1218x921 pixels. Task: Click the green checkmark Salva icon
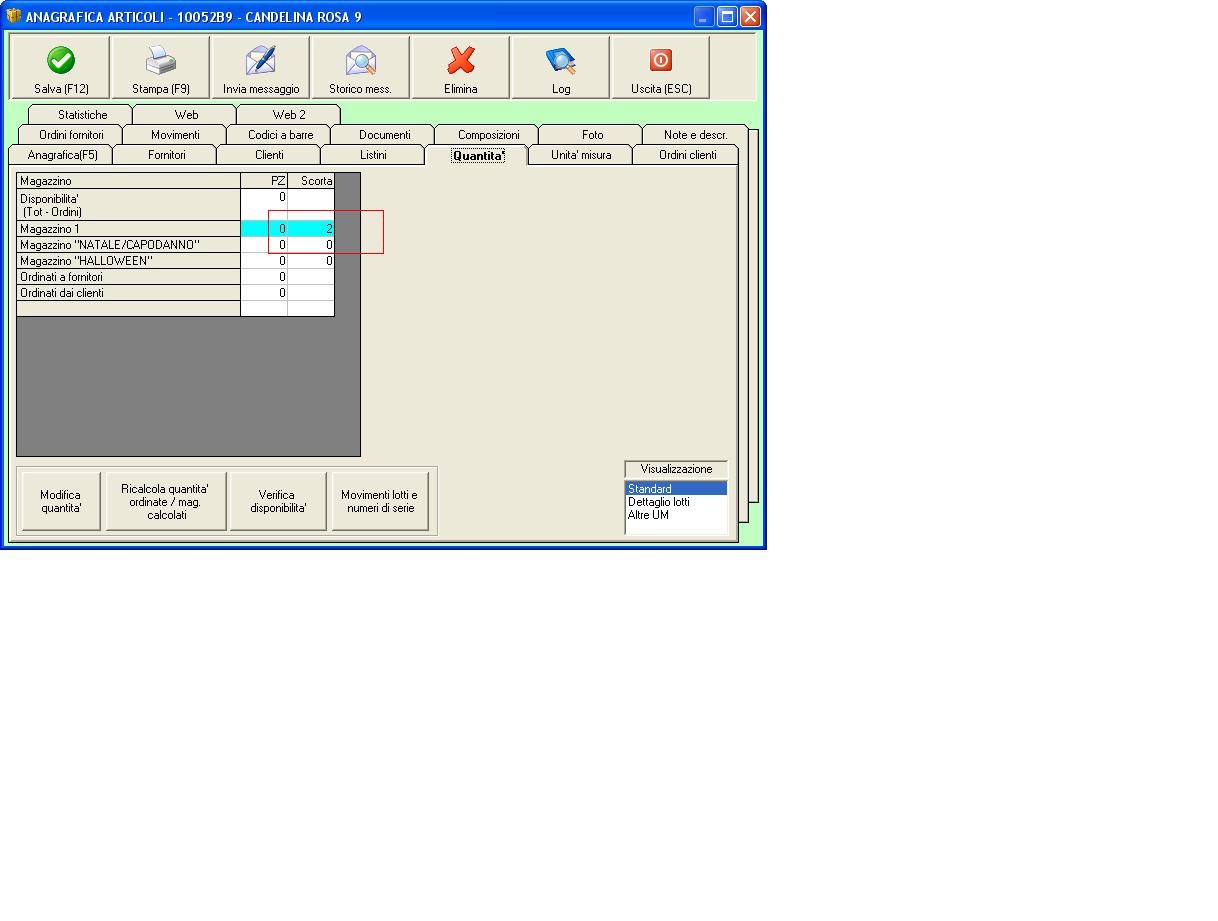61,61
